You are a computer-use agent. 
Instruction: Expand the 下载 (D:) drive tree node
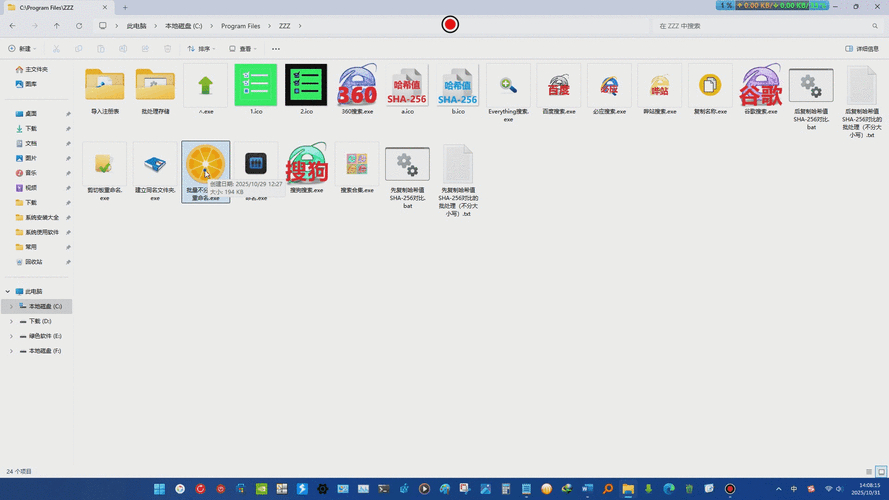pyautogui.click(x=11, y=321)
